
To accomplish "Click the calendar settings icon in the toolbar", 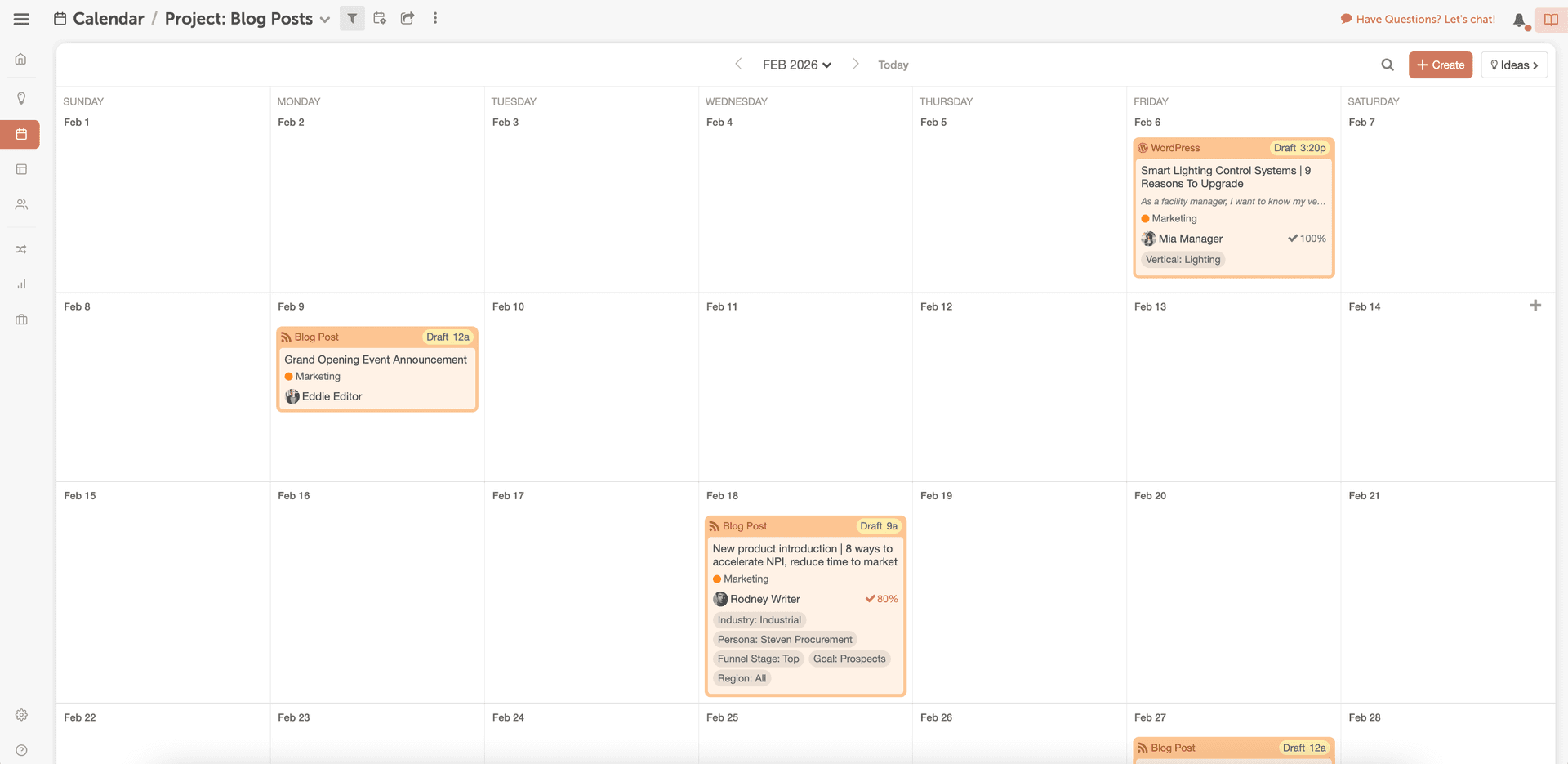I will tap(379, 18).
